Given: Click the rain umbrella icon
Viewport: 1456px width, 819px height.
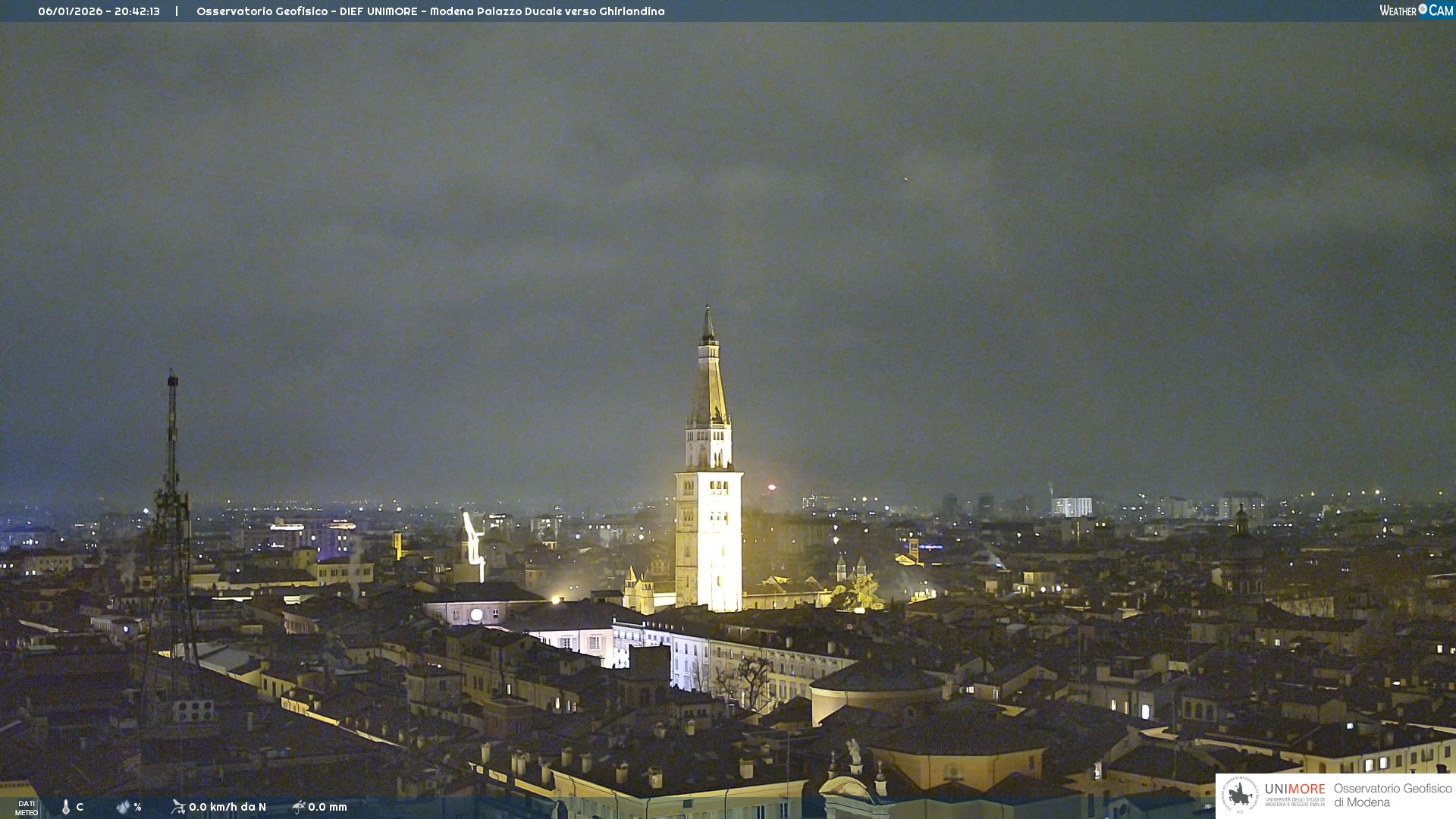Looking at the screenshot, I should click(x=298, y=807).
